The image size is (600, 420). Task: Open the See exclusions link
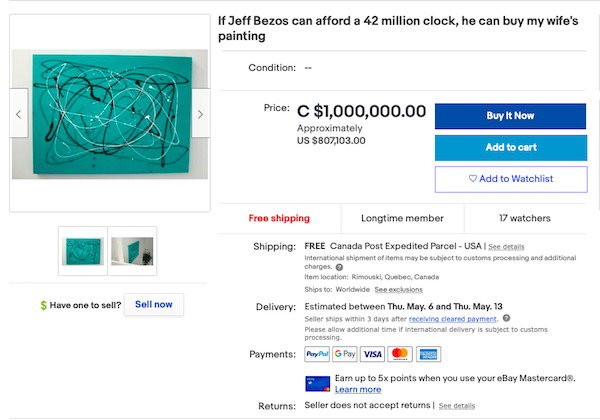click(x=398, y=289)
